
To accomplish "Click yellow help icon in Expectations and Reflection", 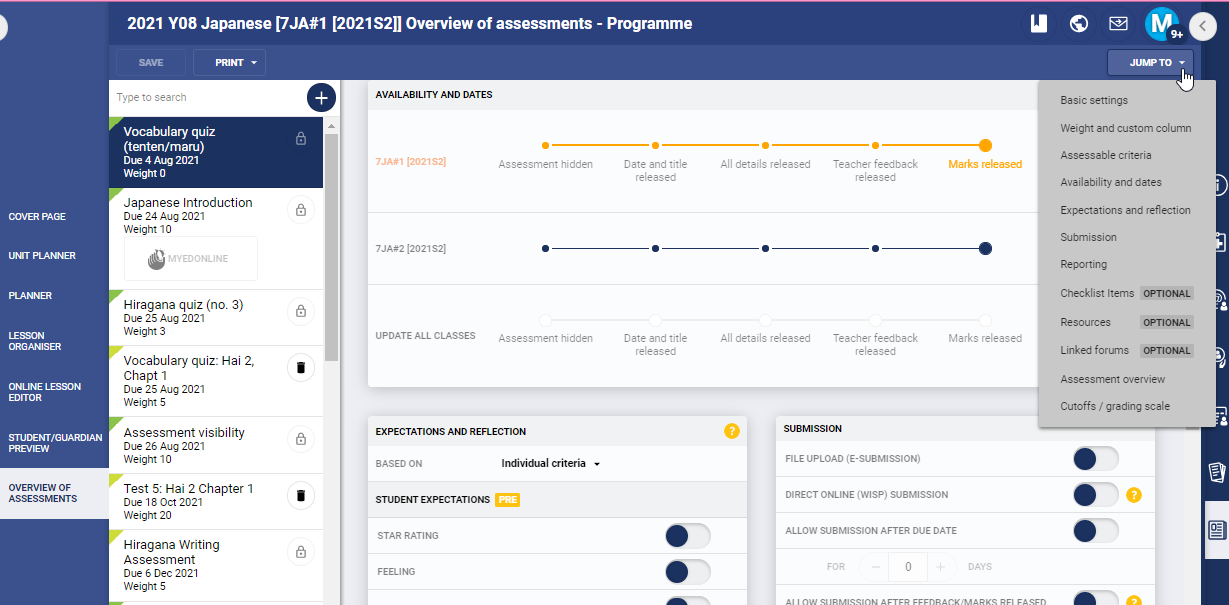I will tap(731, 431).
